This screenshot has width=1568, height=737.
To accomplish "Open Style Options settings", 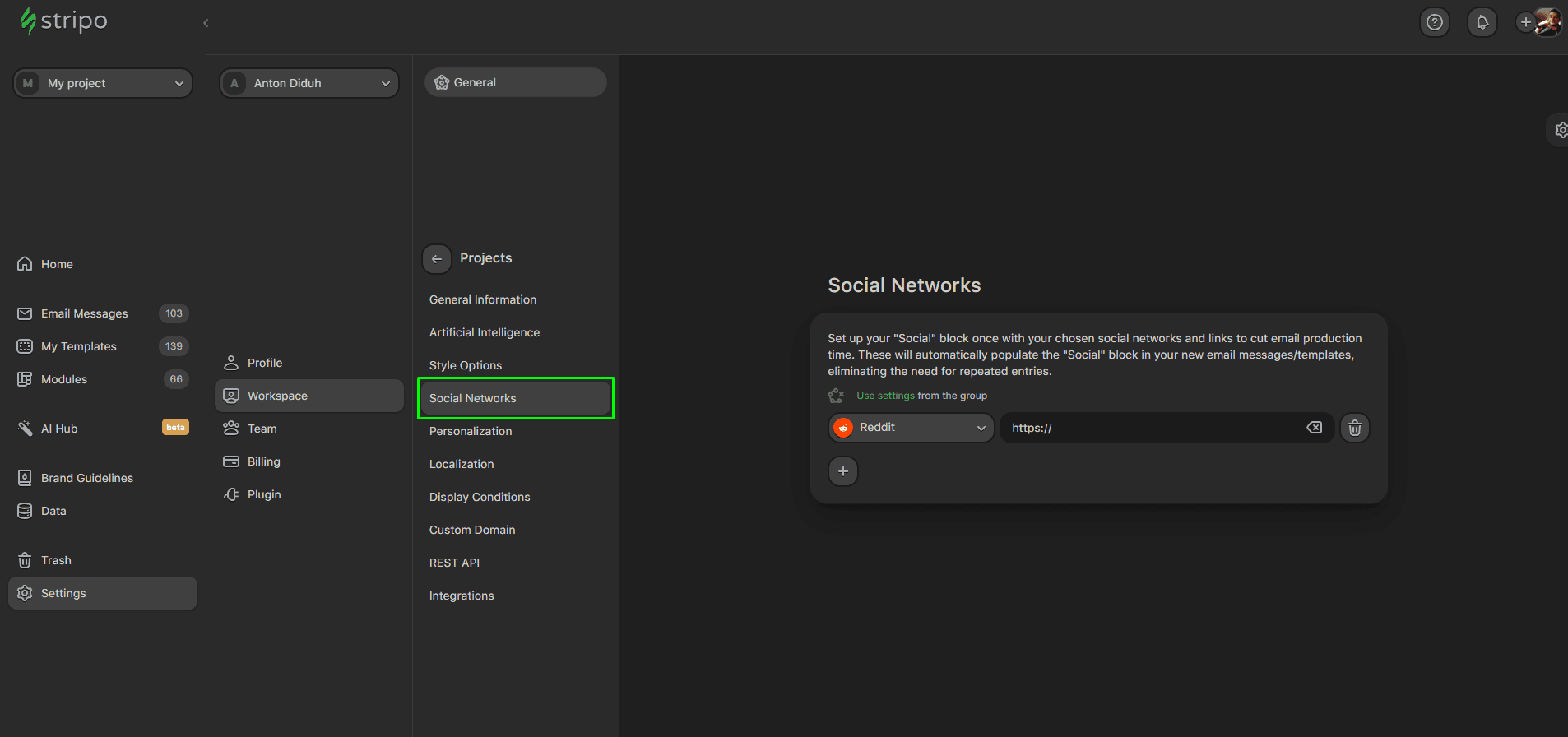I will (465, 365).
